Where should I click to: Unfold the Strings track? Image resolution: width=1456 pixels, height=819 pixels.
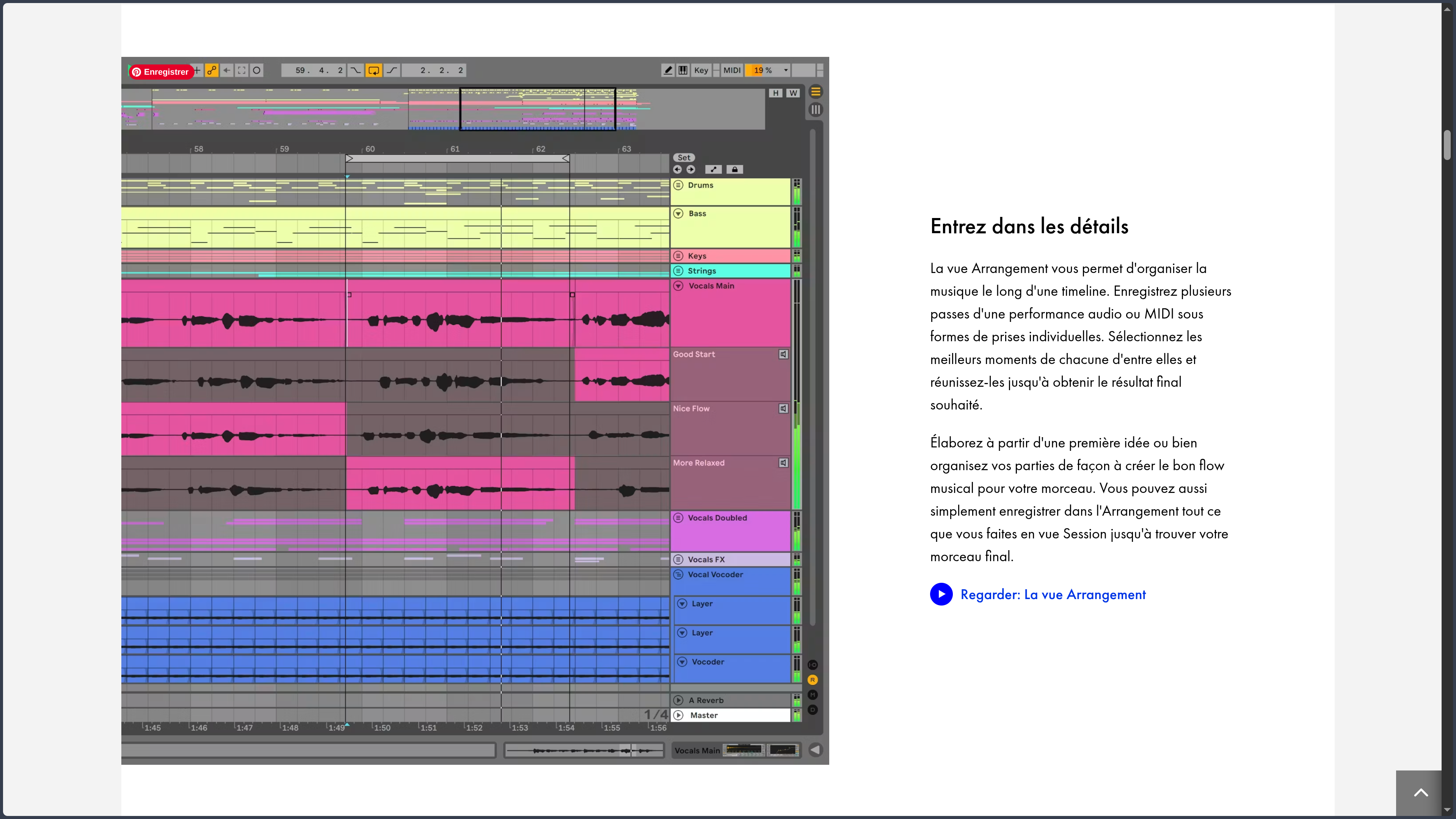point(678,271)
